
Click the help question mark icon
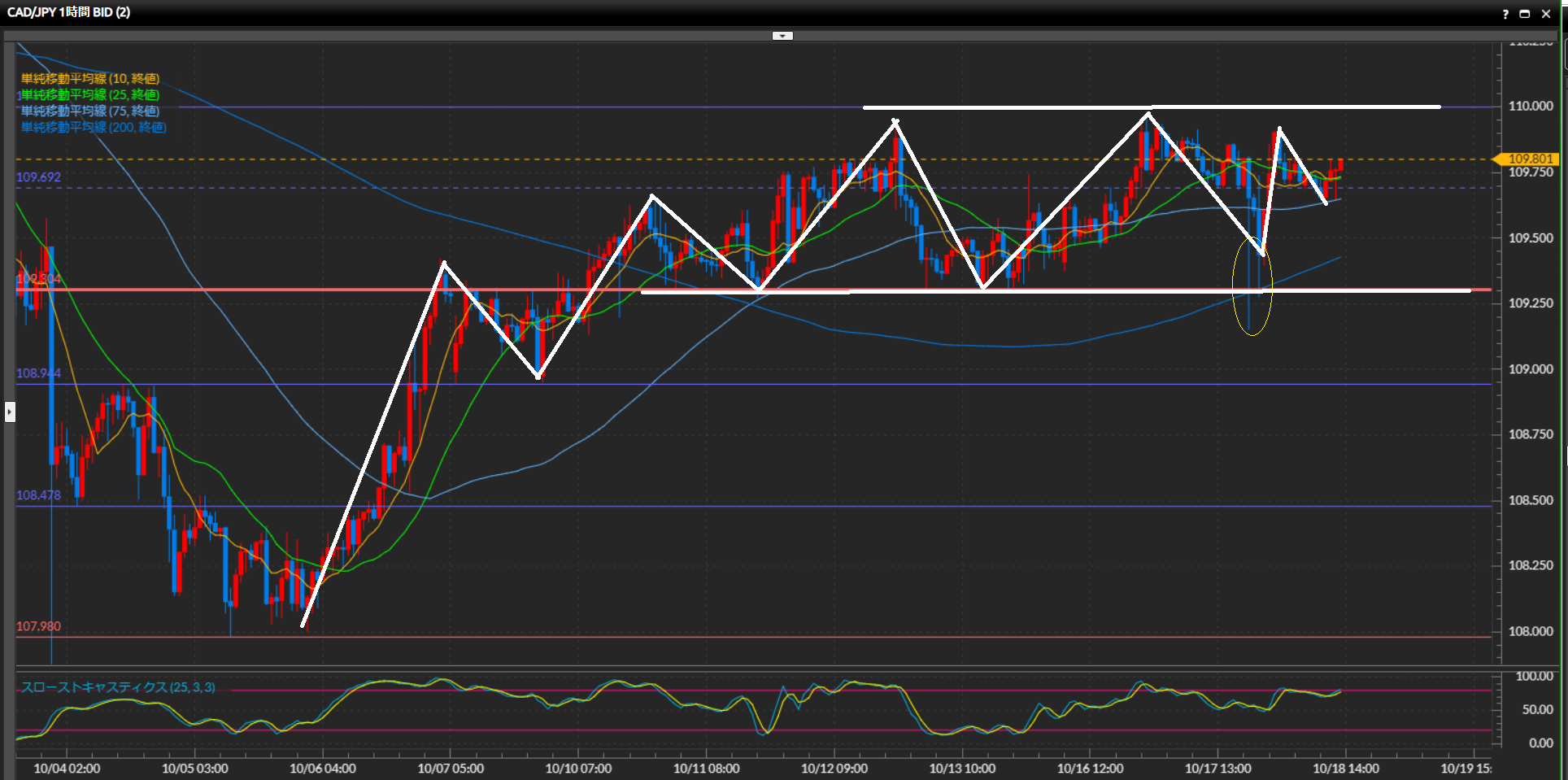pyautogui.click(x=1505, y=14)
